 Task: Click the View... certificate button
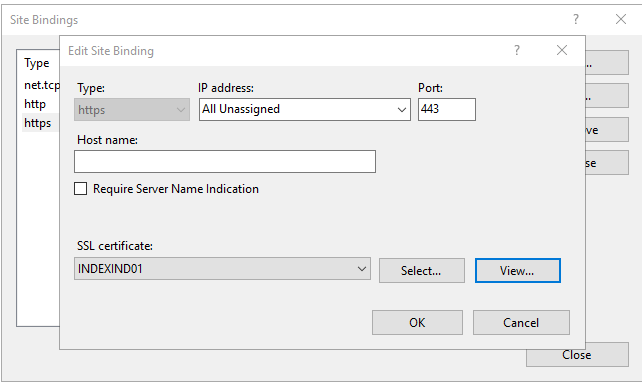coord(518,270)
